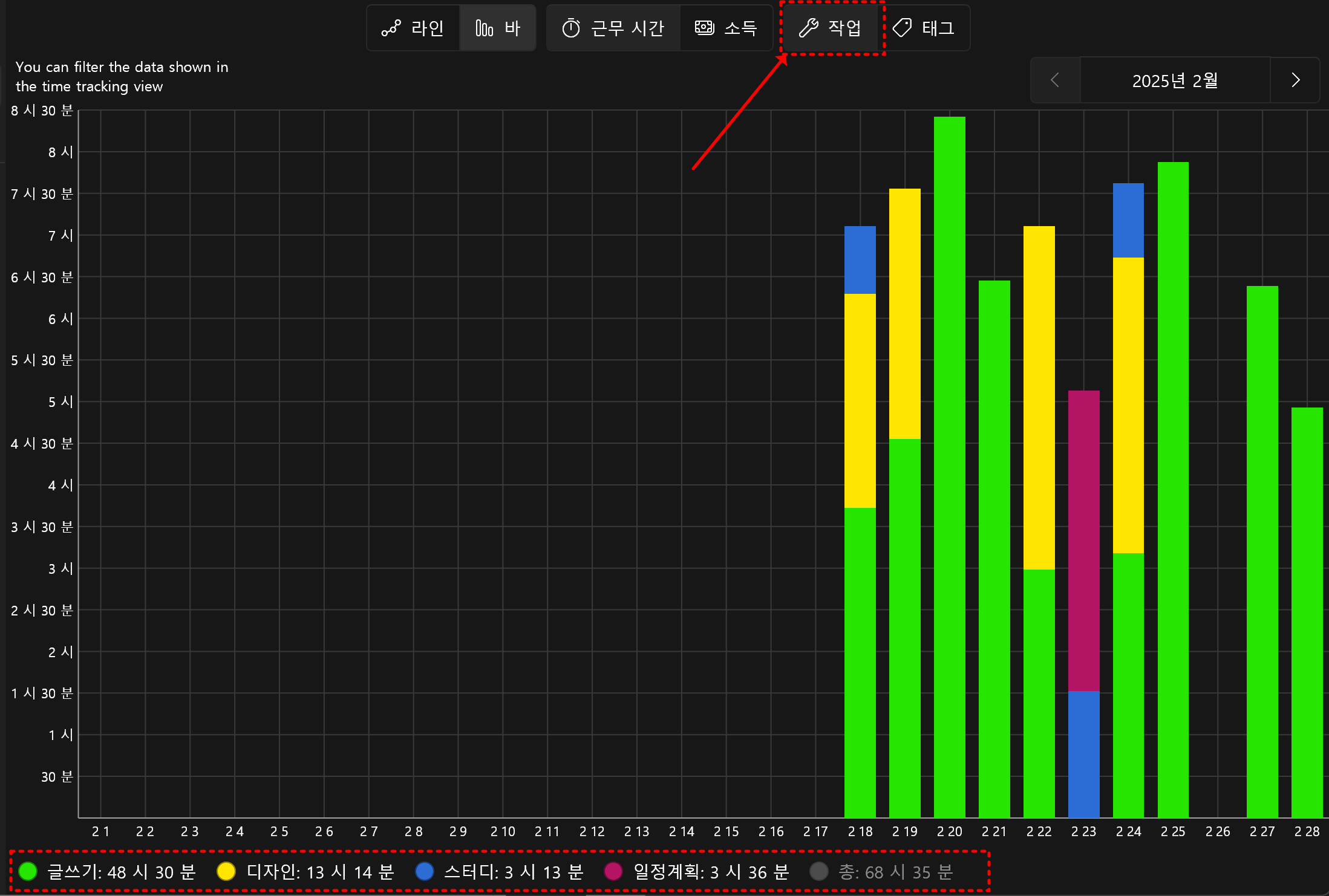Click the magenta segment of the 2 23 bar

click(x=1083, y=541)
